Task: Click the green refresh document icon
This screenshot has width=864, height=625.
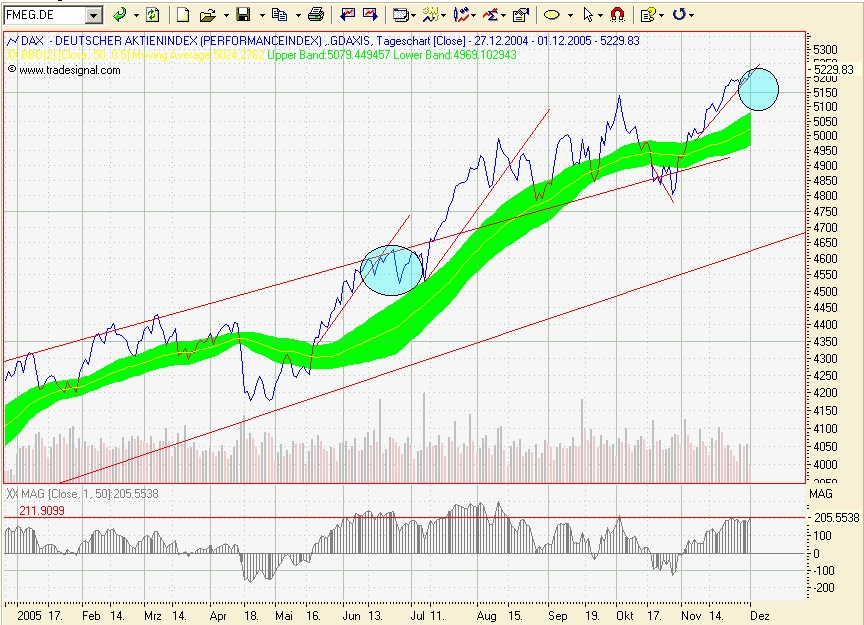Action: point(153,15)
